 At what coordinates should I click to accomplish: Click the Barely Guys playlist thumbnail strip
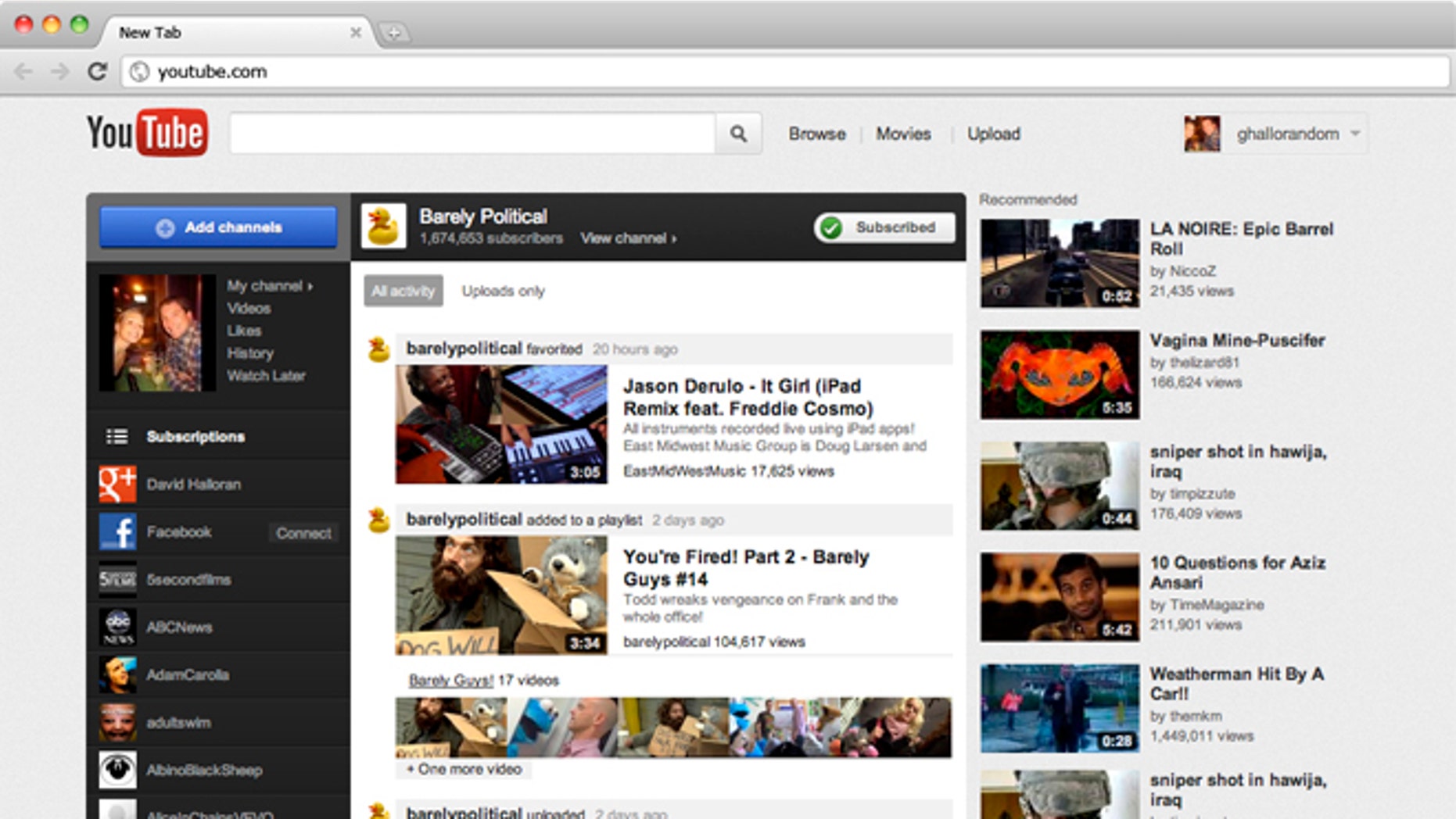[673, 728]
